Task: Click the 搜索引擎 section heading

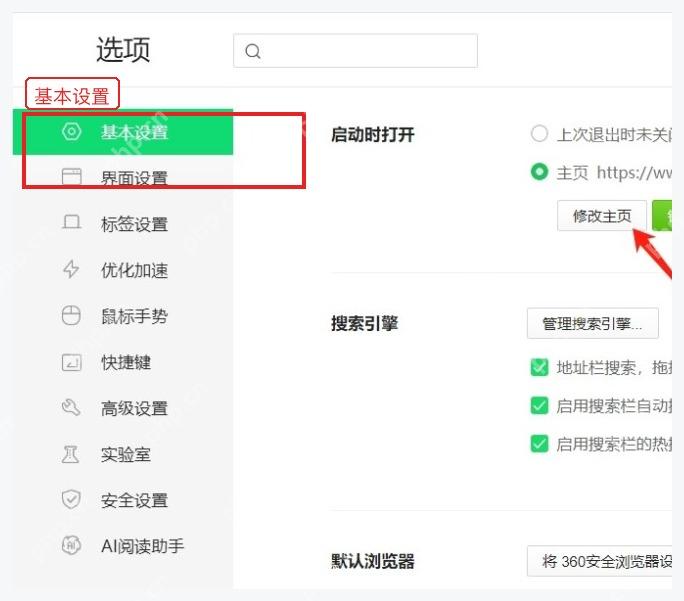Action: pyautogui.click(x=364, y=323)
